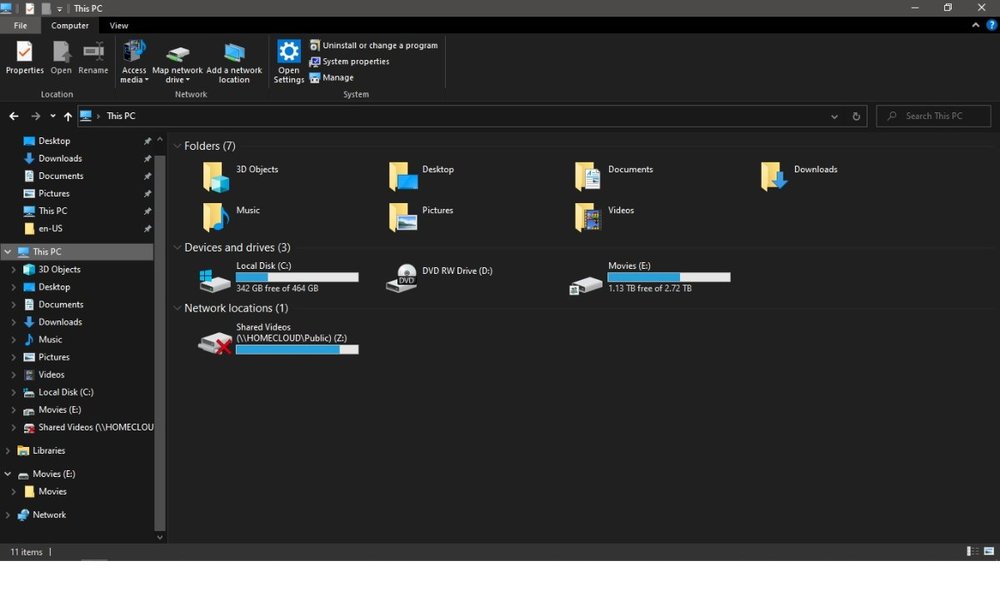Navigate up one level with the up arrow
This screenshot has width=1000, height=596.
tap(67, 116)
